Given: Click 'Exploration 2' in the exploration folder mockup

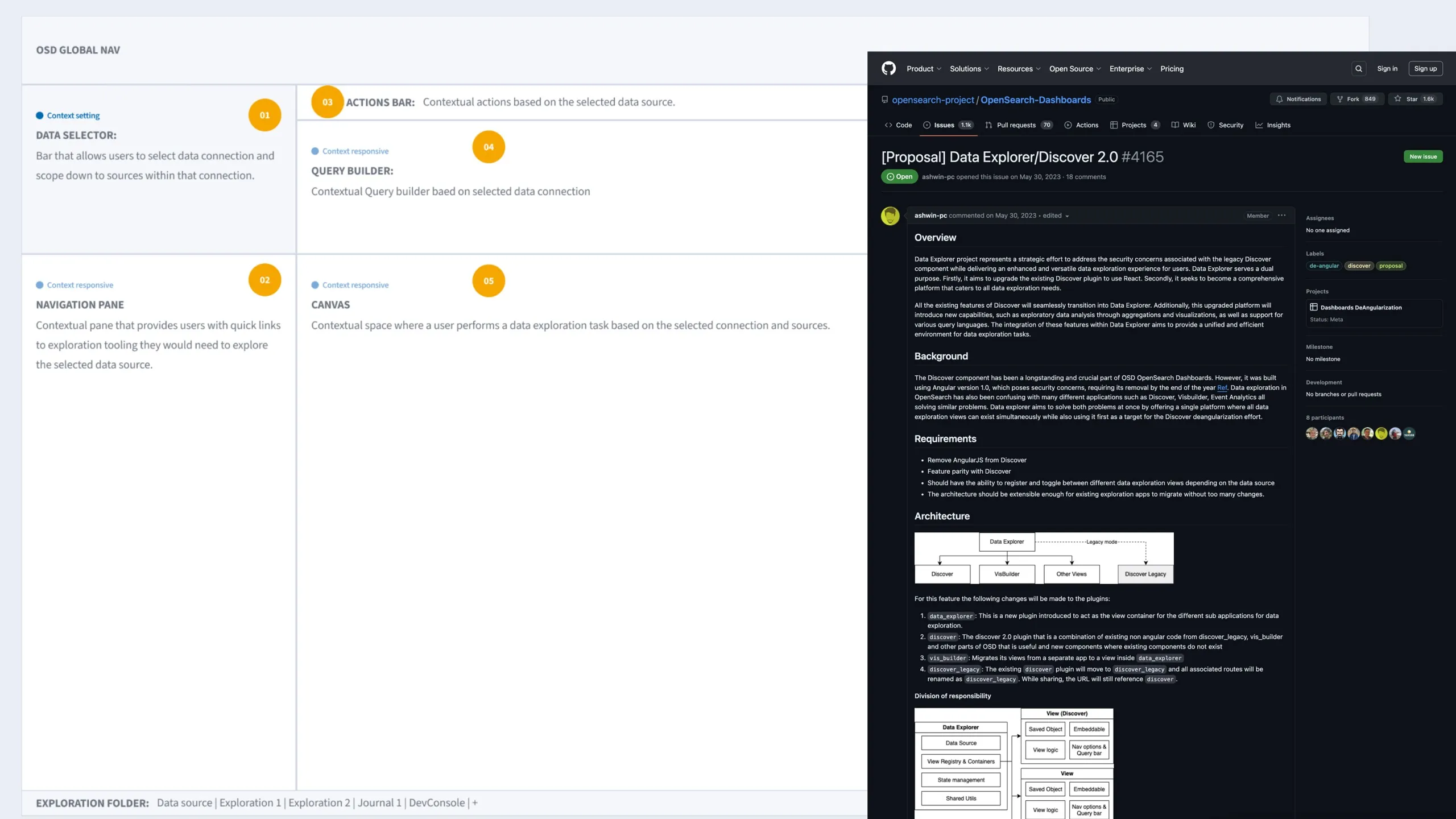Looking at the screenshot, I should (319, 803).
